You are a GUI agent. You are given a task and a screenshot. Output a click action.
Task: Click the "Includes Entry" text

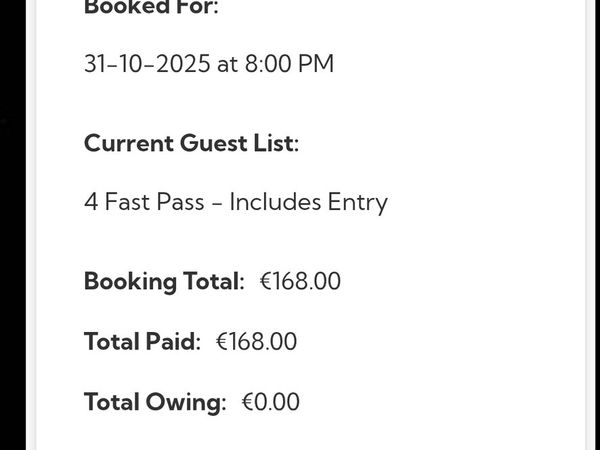(308, 202)
